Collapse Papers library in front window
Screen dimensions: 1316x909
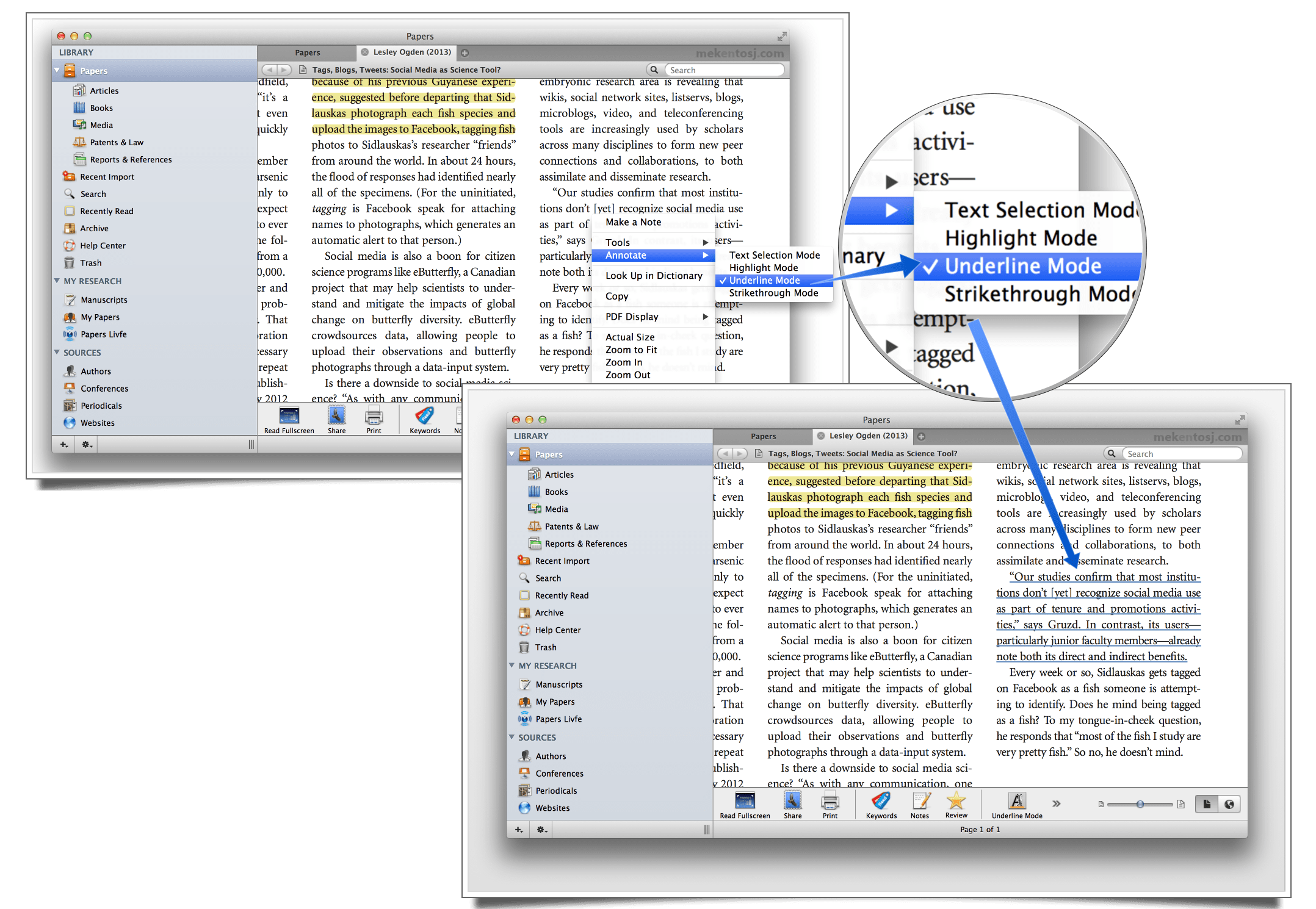512,454
